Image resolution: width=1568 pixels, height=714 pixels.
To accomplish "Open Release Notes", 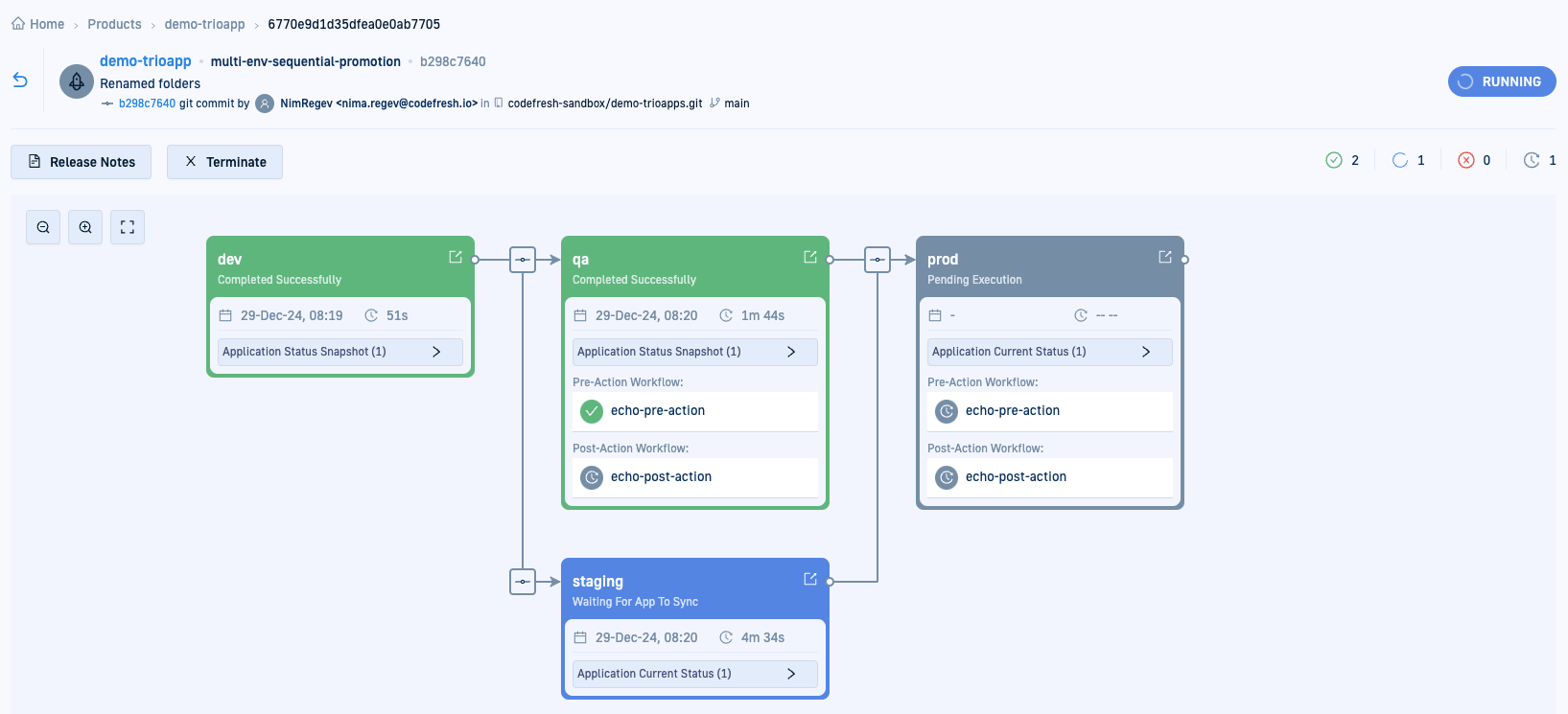I will [x=82, y=162].
